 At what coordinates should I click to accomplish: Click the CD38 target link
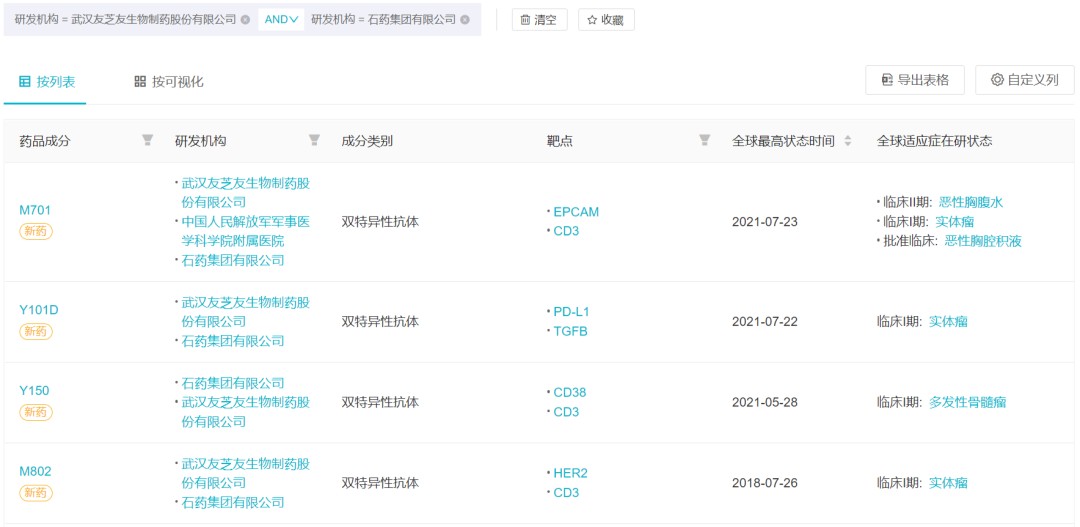pos(570,393)
